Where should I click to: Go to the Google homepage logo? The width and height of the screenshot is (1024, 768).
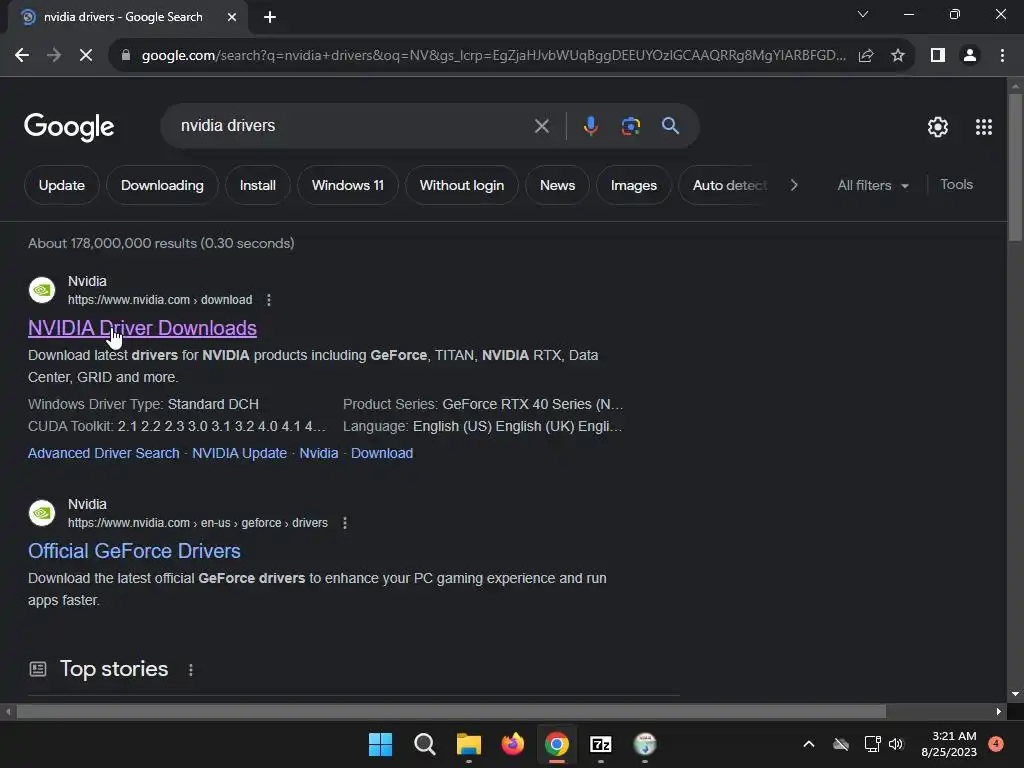(69, 127)
